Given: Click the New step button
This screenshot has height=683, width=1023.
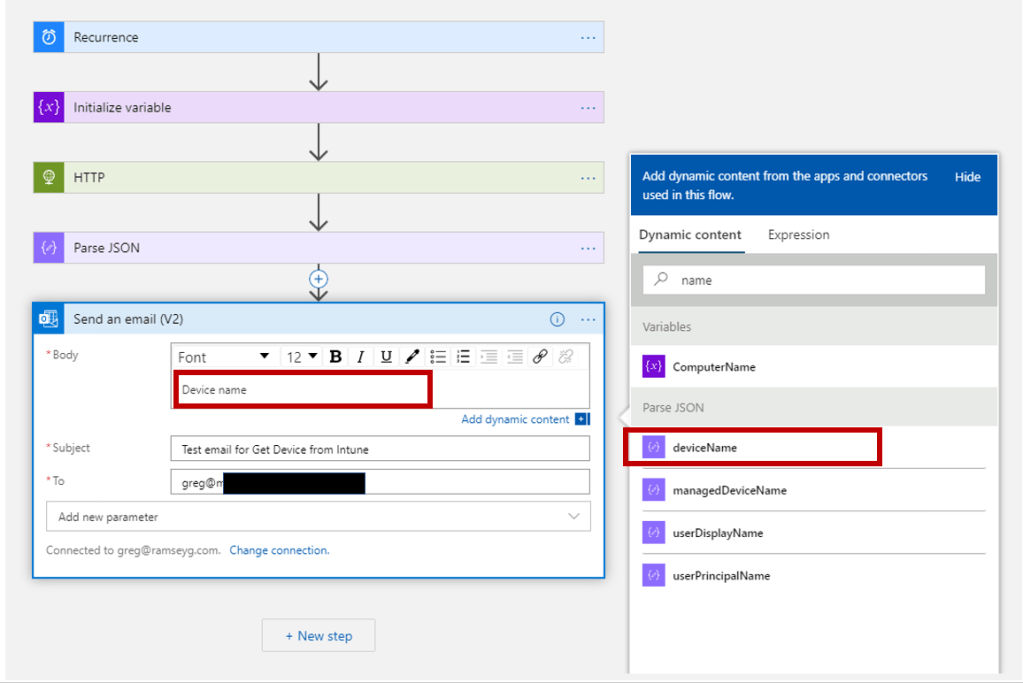Looking at the screenshot, I should (318, 636).
